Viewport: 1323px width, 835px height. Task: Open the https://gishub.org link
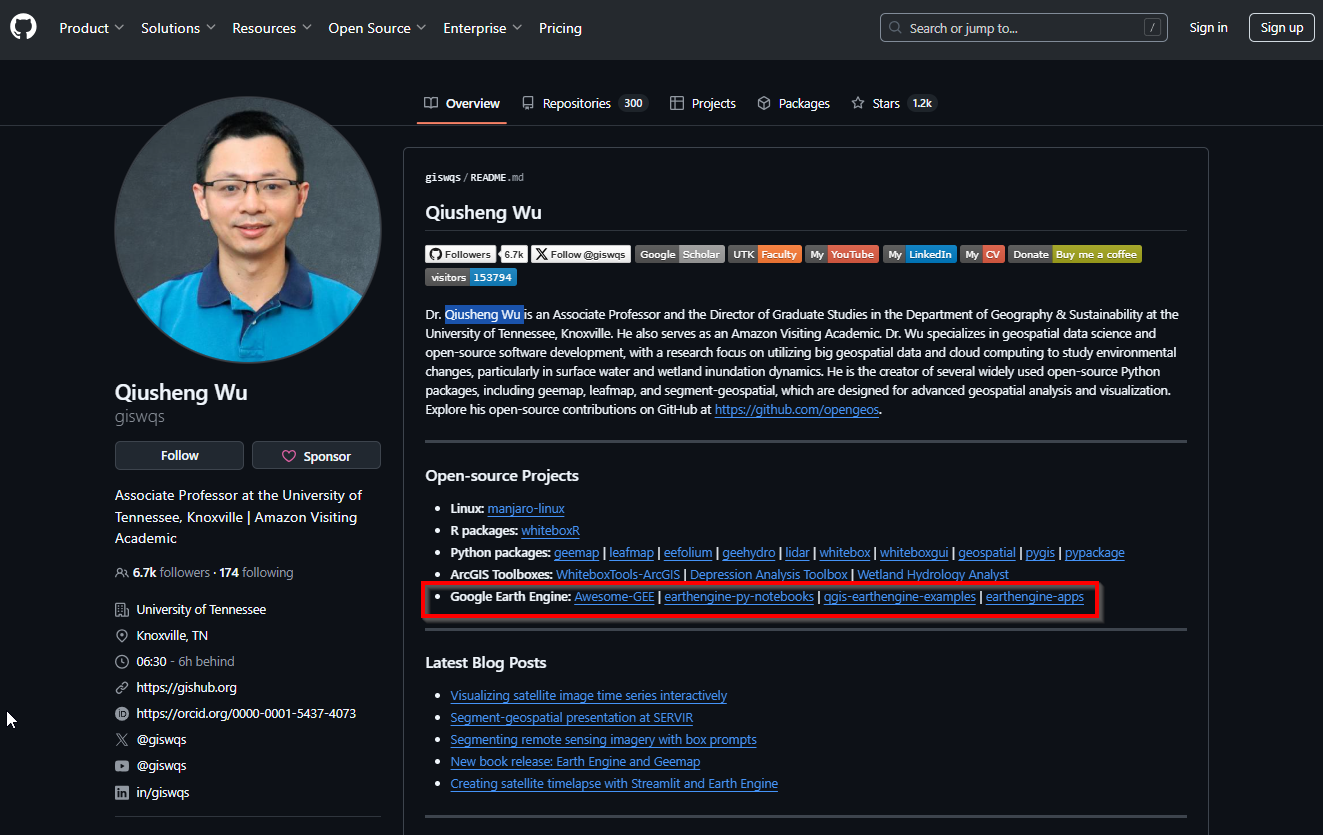pos(187,688)
